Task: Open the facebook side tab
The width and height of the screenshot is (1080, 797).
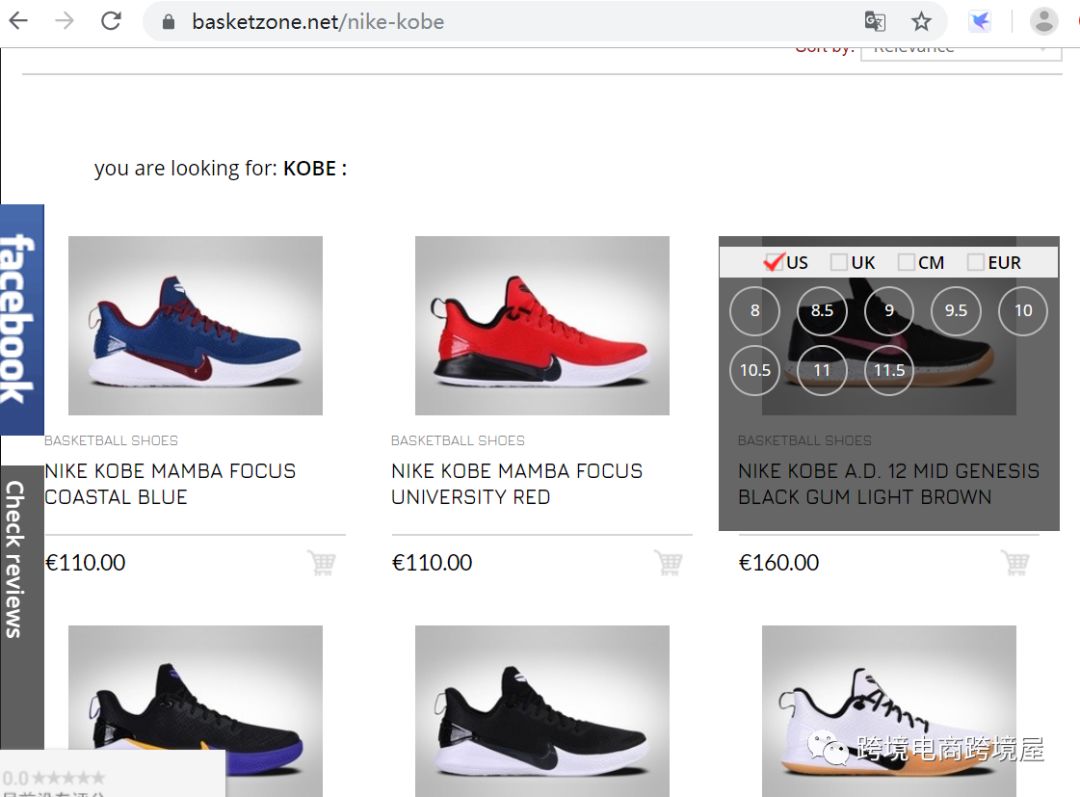Action: click(22, 320)
